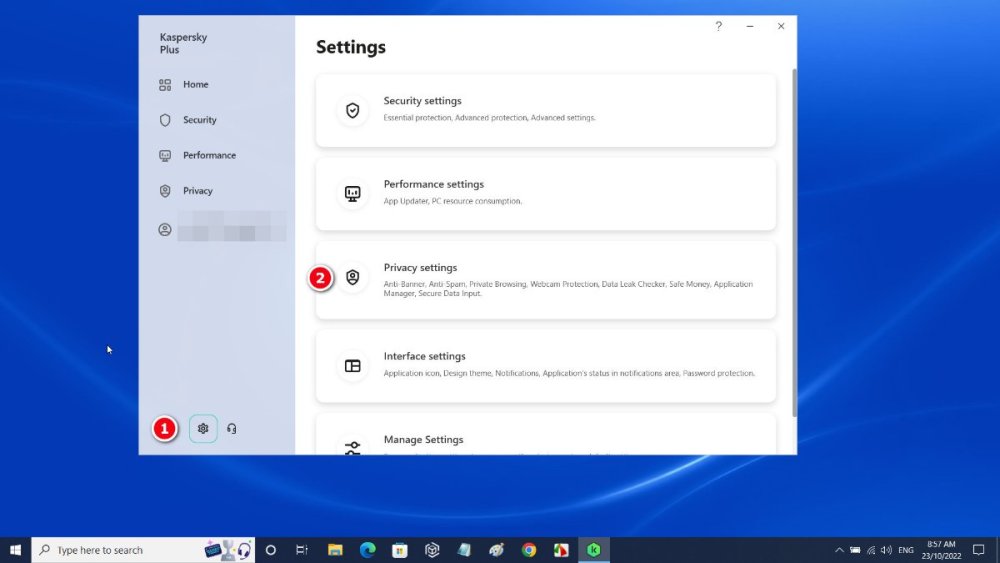
Task: Open the notification center icon
Action: tap(979, 550)
